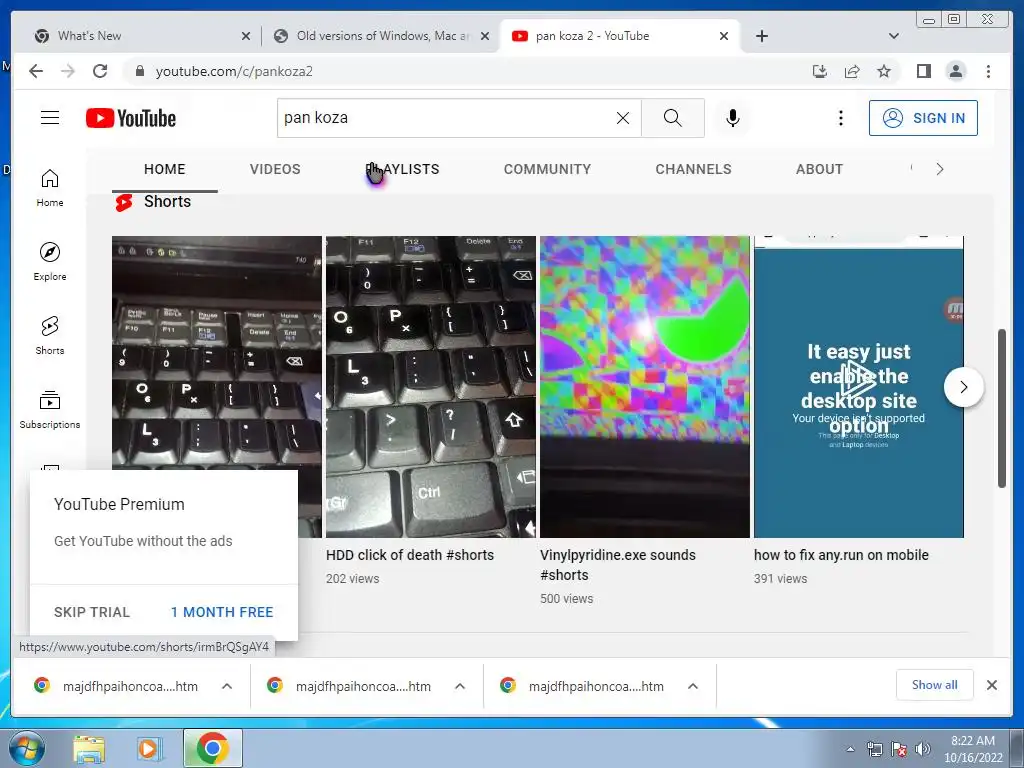Click the taskbar clock 8:22 AM

[x=972, y=749]
